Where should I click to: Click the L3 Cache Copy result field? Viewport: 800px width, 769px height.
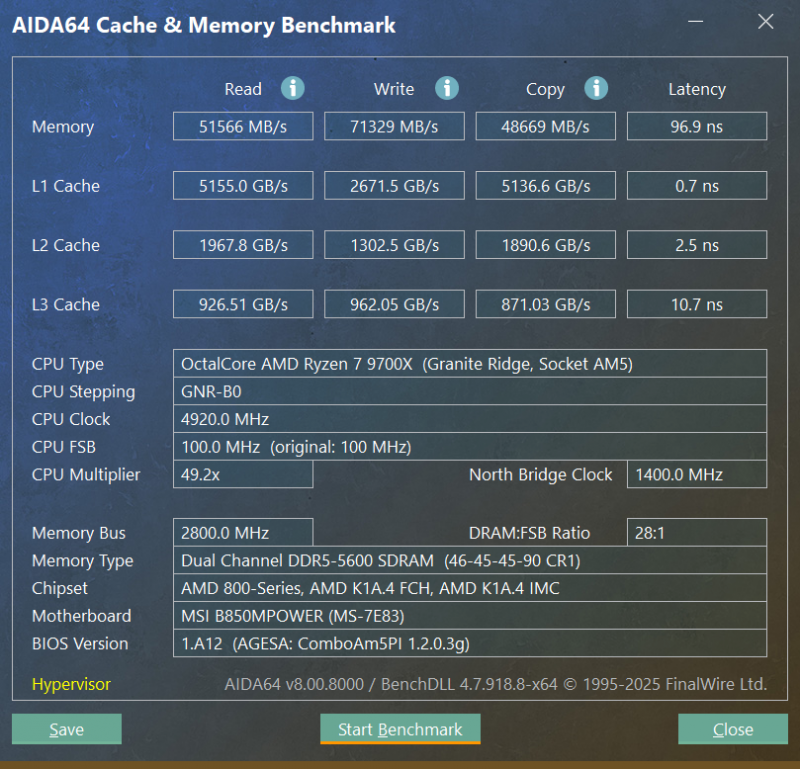coord(545,304)
